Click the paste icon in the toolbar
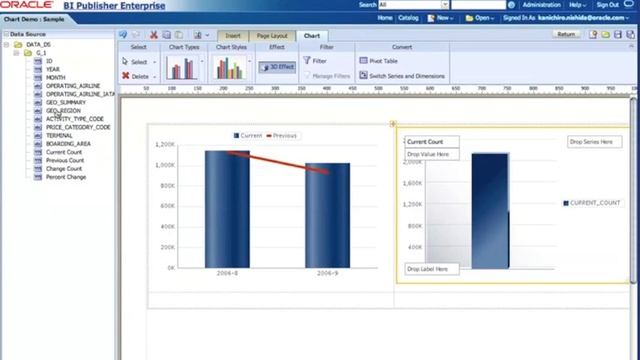 point(179,35)
